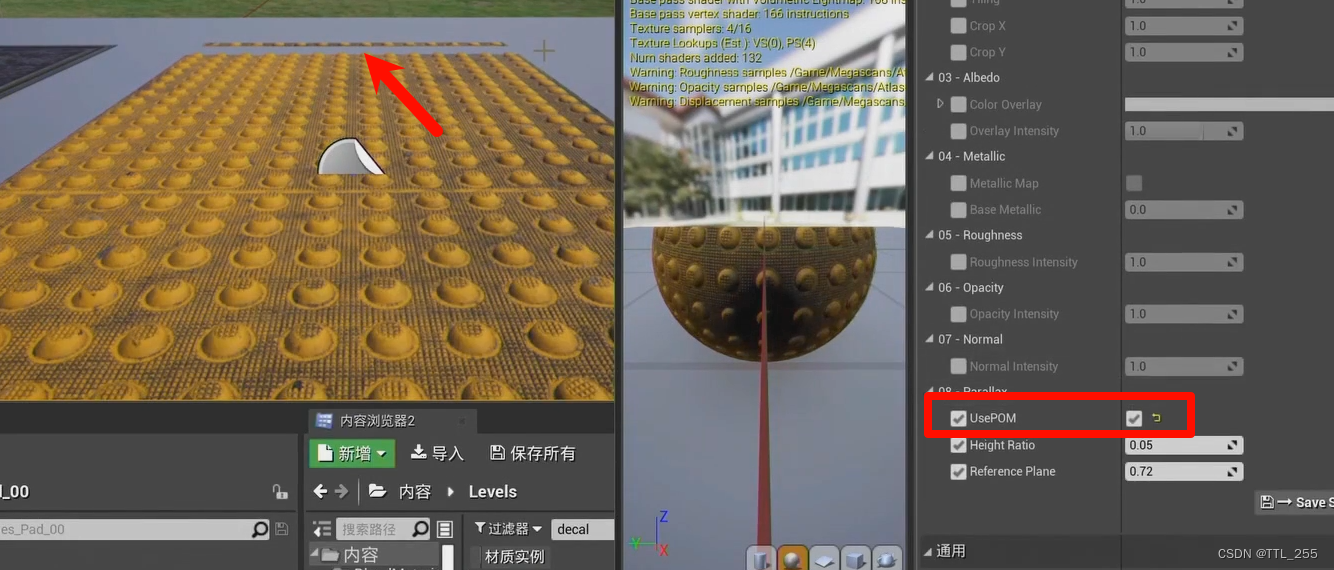Screen dimensions: 1334x570
Task: Open the 过滤器 filters dropdown
Action: pyautogui.click(x=508, y=529)
